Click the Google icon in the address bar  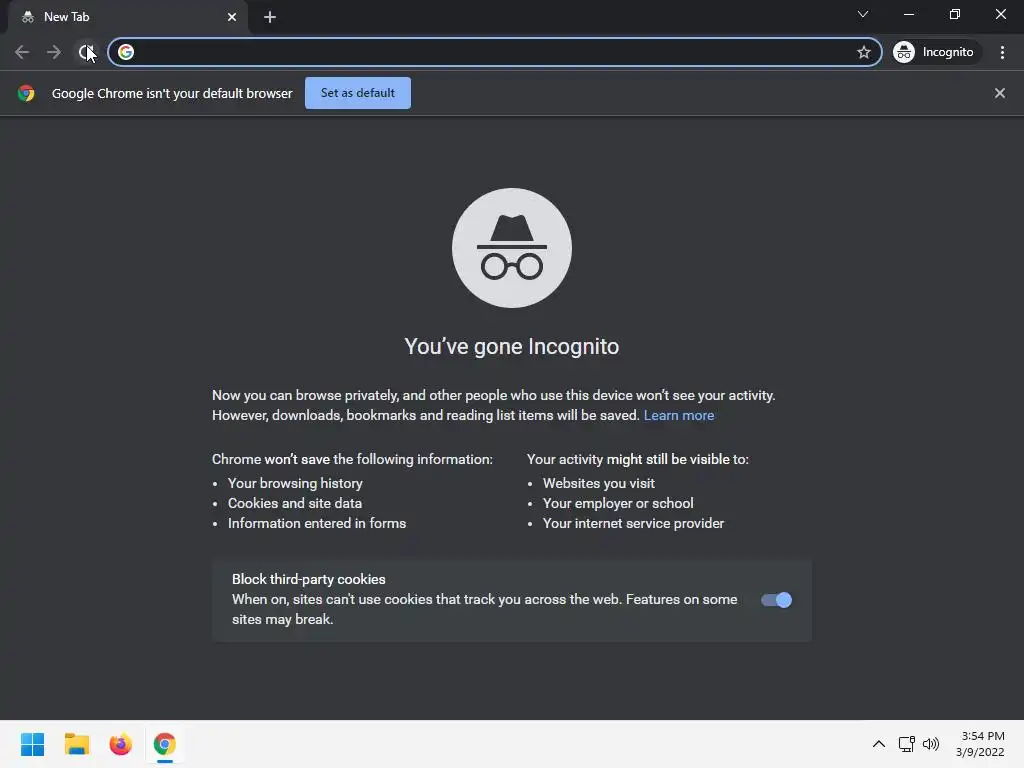126,52
